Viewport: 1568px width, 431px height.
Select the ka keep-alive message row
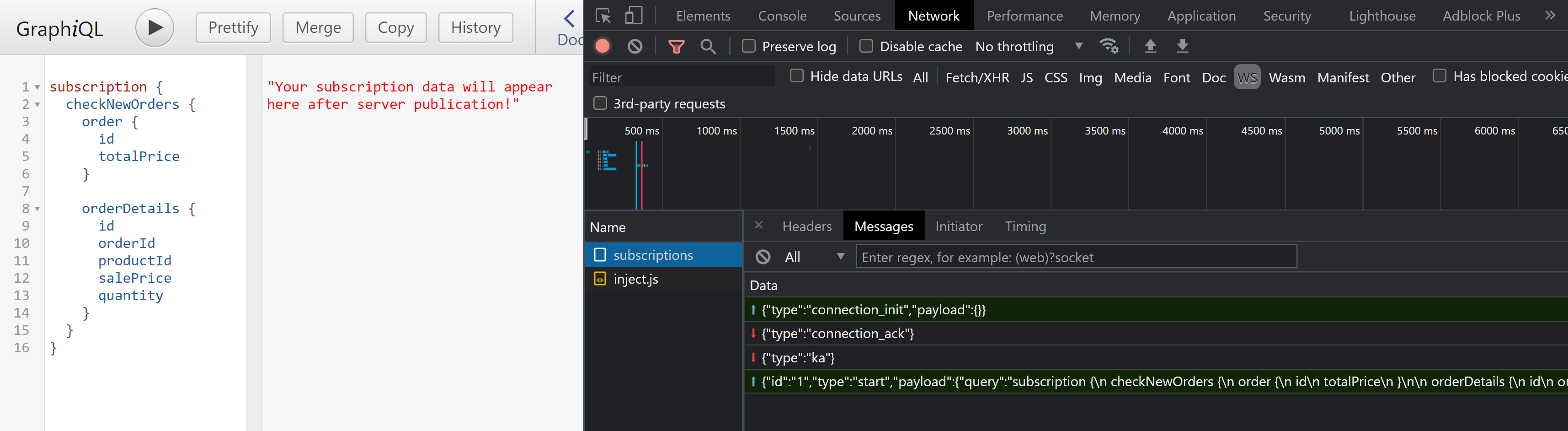point(1156,358)
